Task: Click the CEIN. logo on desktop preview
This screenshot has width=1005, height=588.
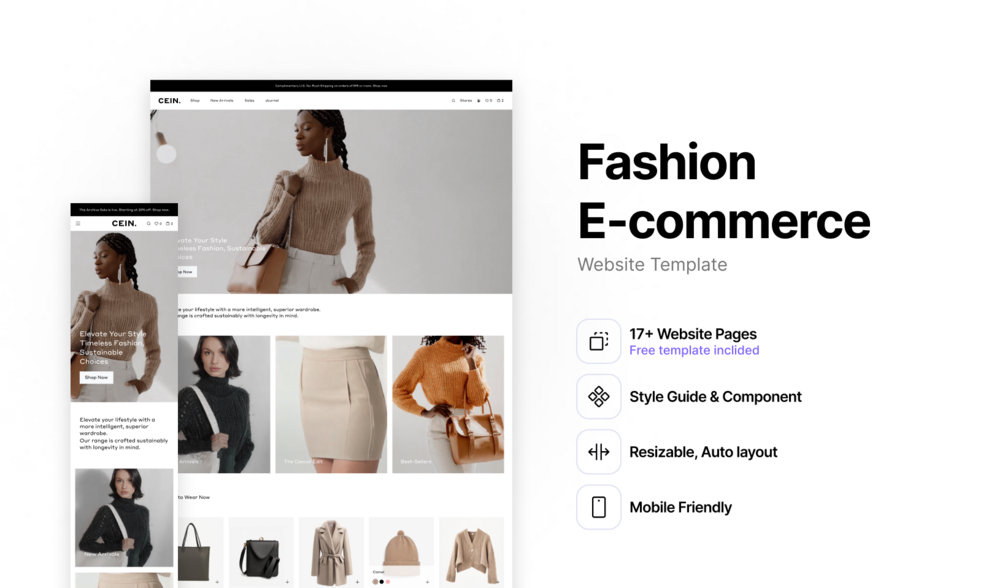Action: point(169,101)
